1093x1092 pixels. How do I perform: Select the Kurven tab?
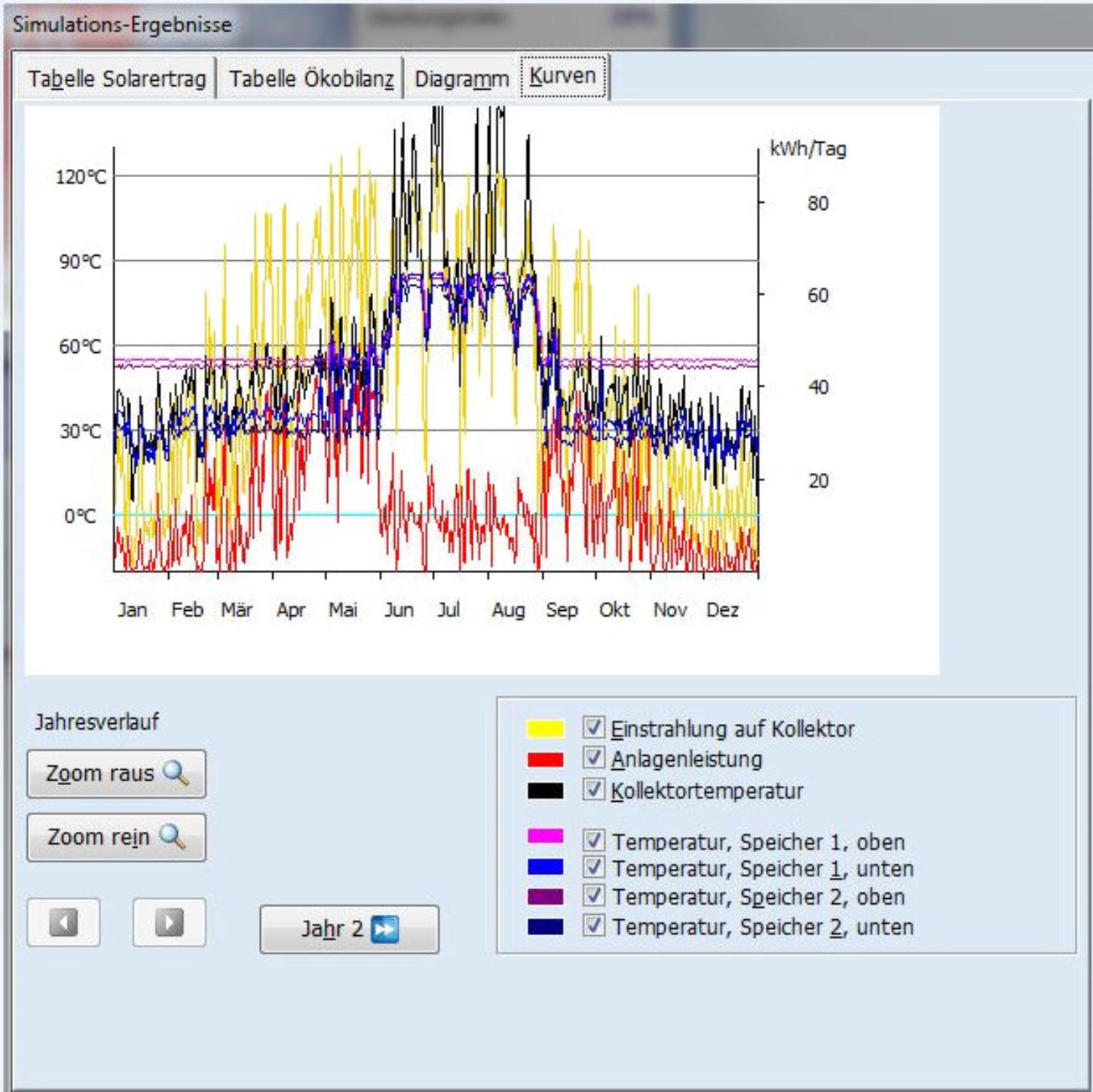click(563, 76)
